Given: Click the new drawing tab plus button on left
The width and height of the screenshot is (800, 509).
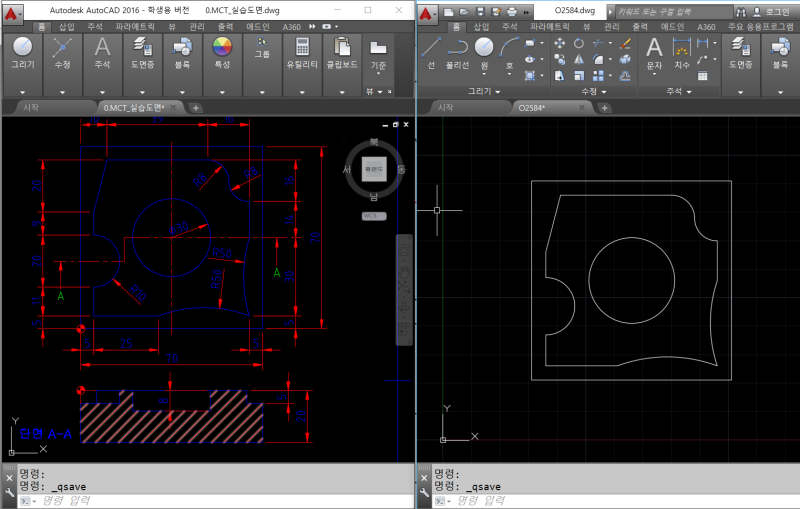Looking at the screenshot, I should [x=196, y=107].
